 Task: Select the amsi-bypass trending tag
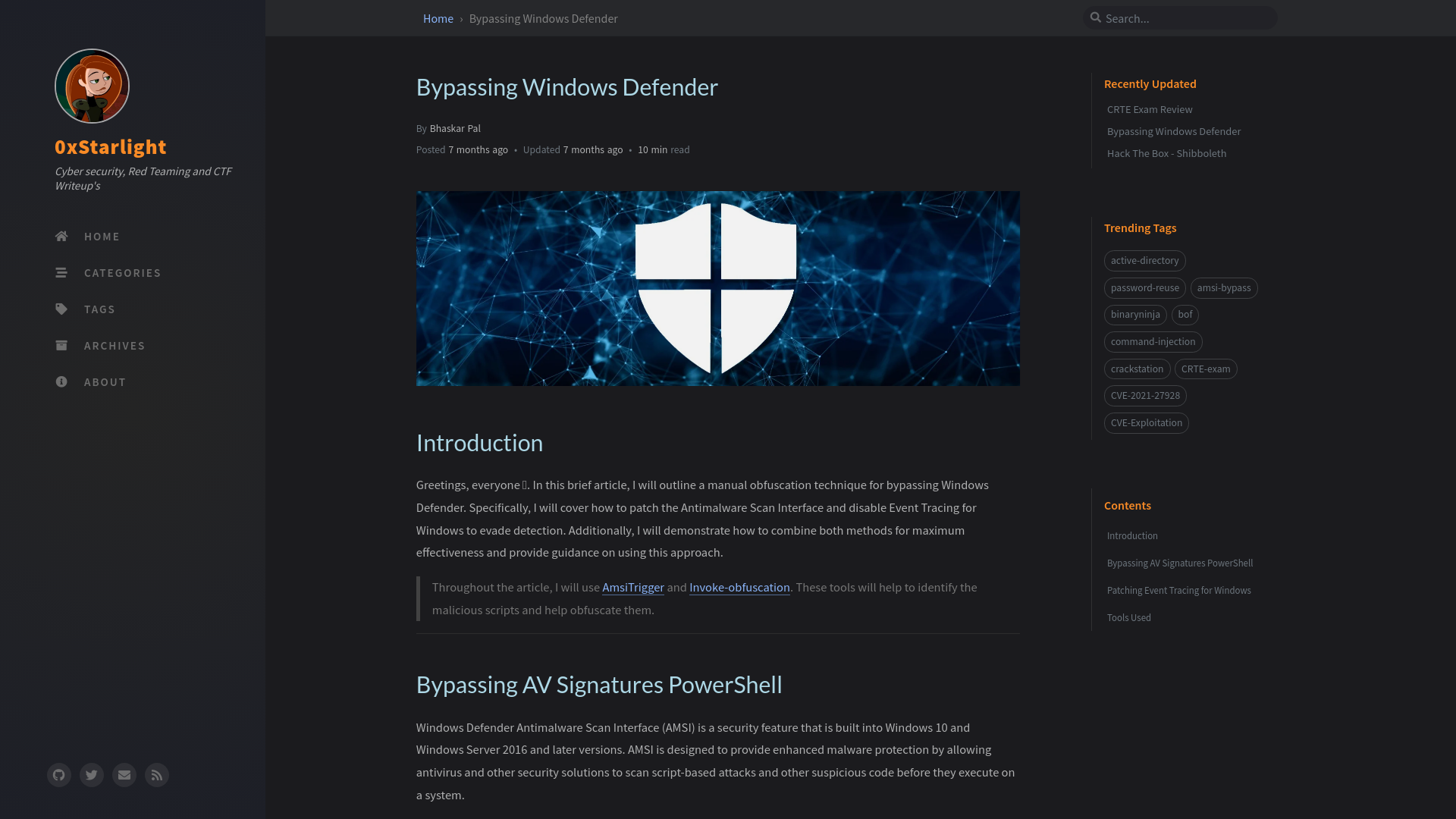click(1224, 287)
